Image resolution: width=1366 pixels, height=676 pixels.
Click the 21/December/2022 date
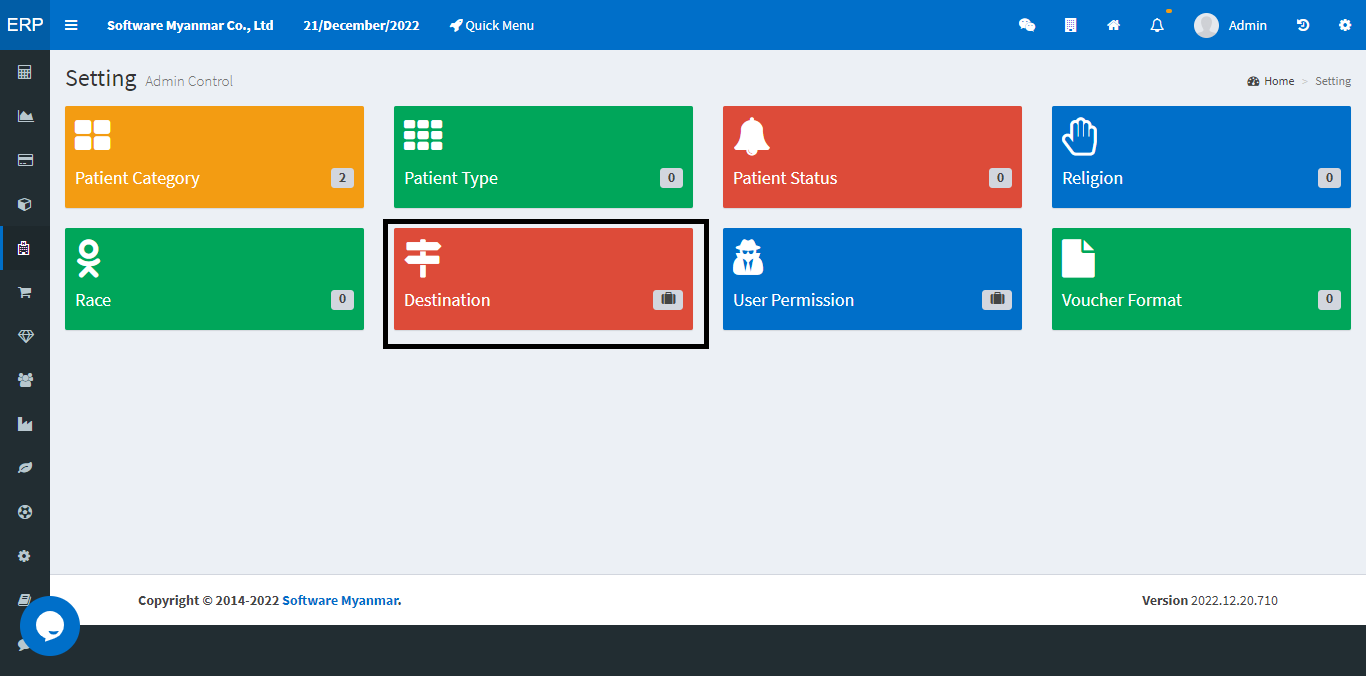(362, 25)
